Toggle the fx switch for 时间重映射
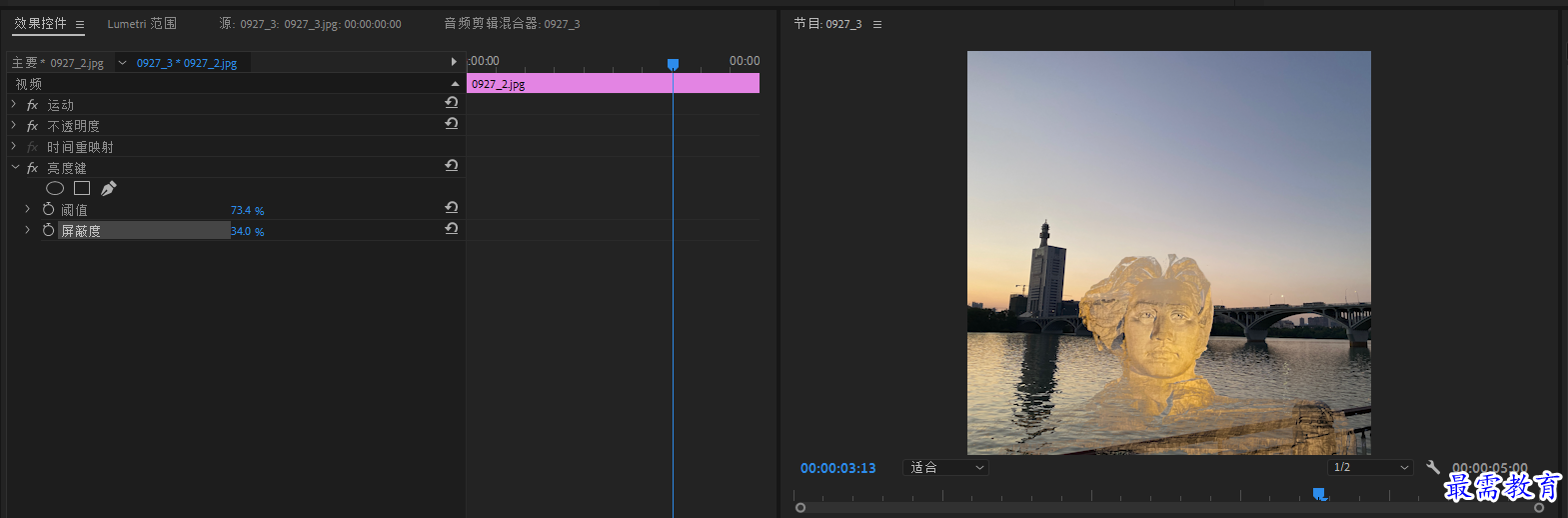Image resolution: width=1568 pixels, height=518 pixels. 32,147
